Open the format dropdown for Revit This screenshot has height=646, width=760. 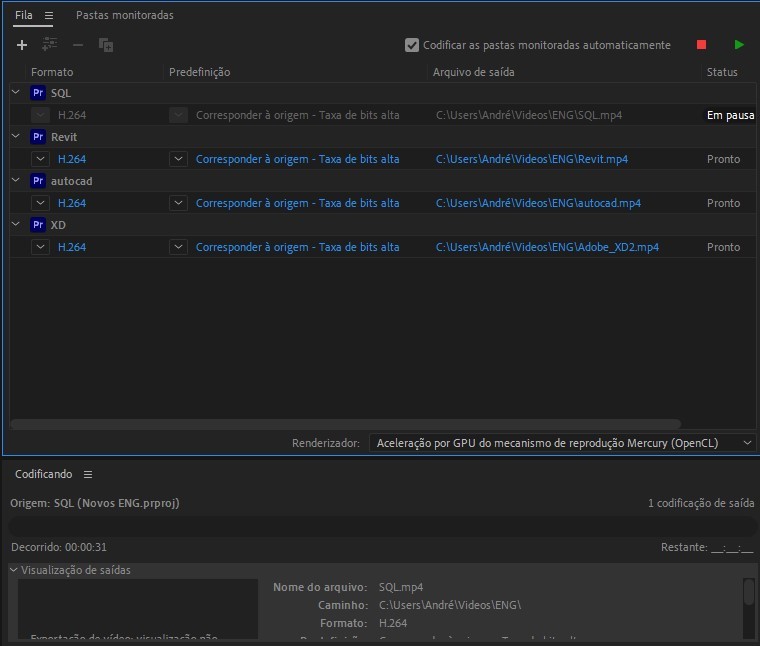point(40,159)
